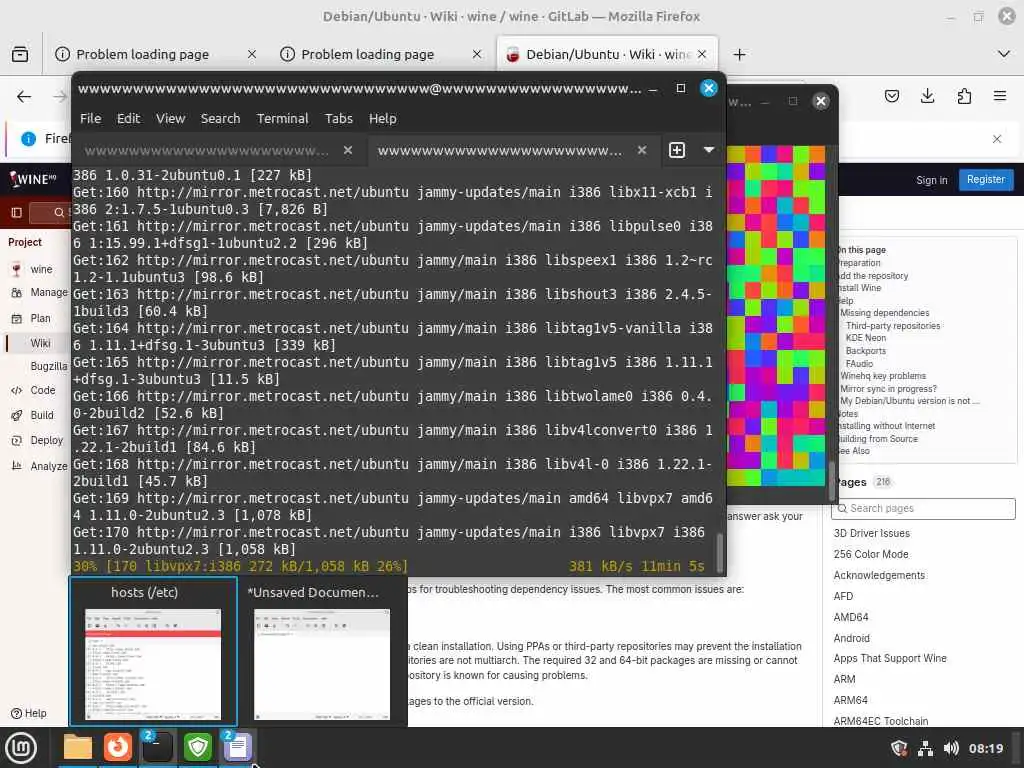This screenshot has height=768, width=1024.
Task: Open the Terminal menu
Action: pos(282,118)
